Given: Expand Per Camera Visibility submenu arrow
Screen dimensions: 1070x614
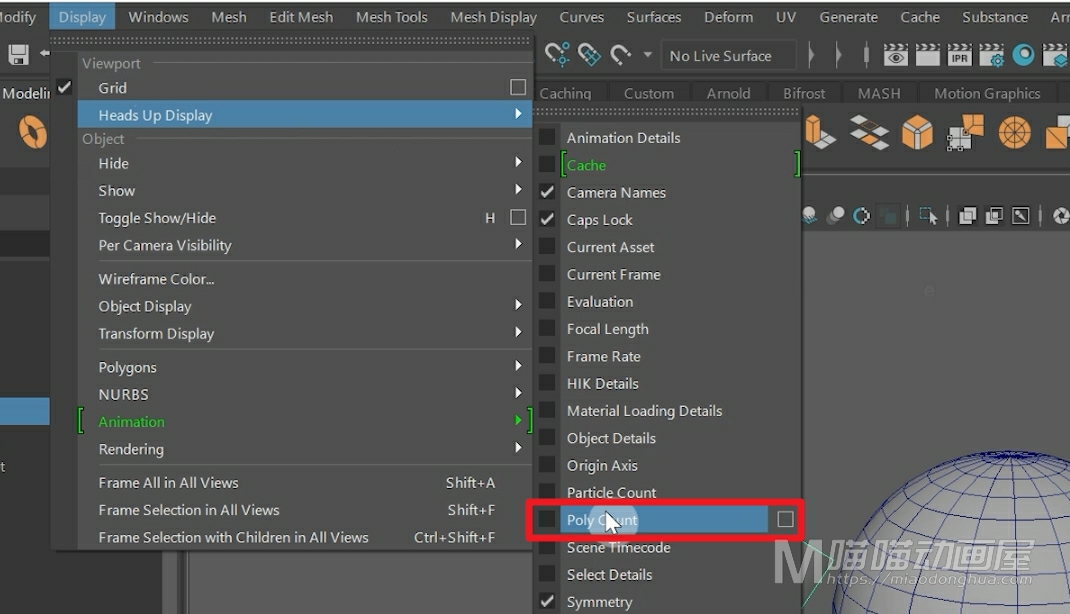Looking at the screenshot, I should click(x=518, y=244).
